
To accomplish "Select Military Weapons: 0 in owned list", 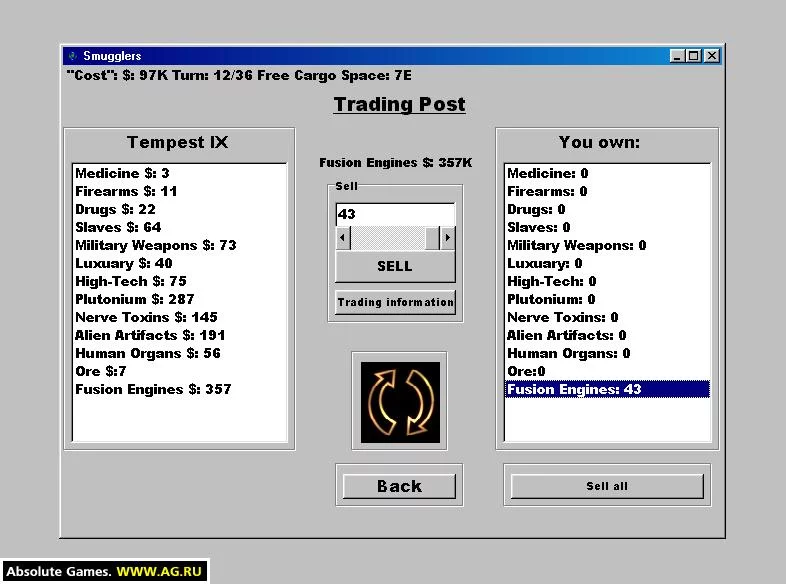I will (577, 245).
